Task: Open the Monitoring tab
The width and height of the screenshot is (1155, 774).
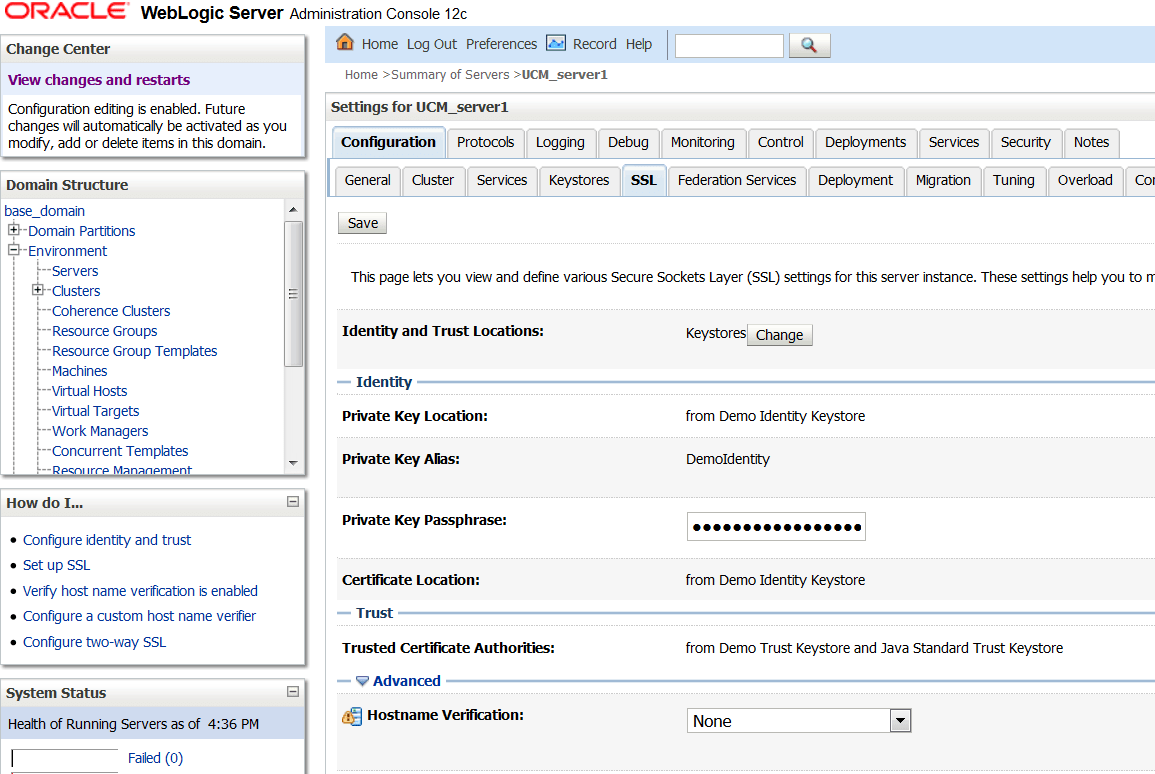Action: coord(703,142)
